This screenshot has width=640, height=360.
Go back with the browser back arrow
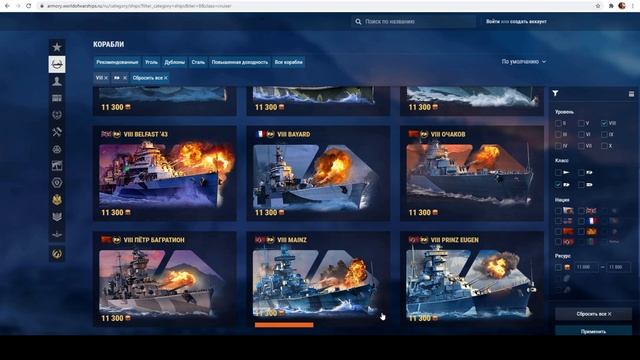tap(7, 6)
